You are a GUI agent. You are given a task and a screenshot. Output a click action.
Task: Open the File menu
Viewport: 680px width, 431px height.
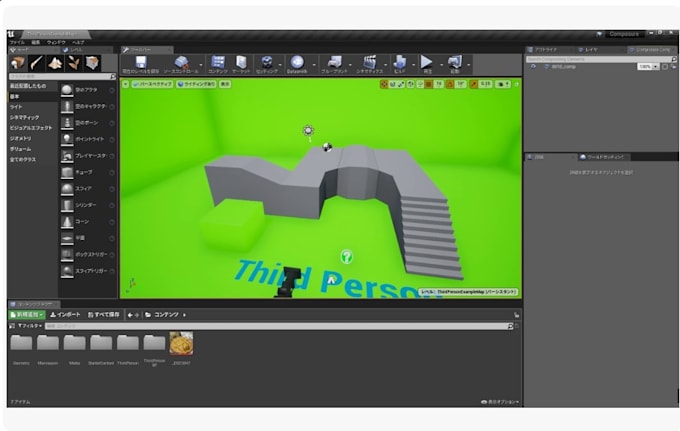17,42
